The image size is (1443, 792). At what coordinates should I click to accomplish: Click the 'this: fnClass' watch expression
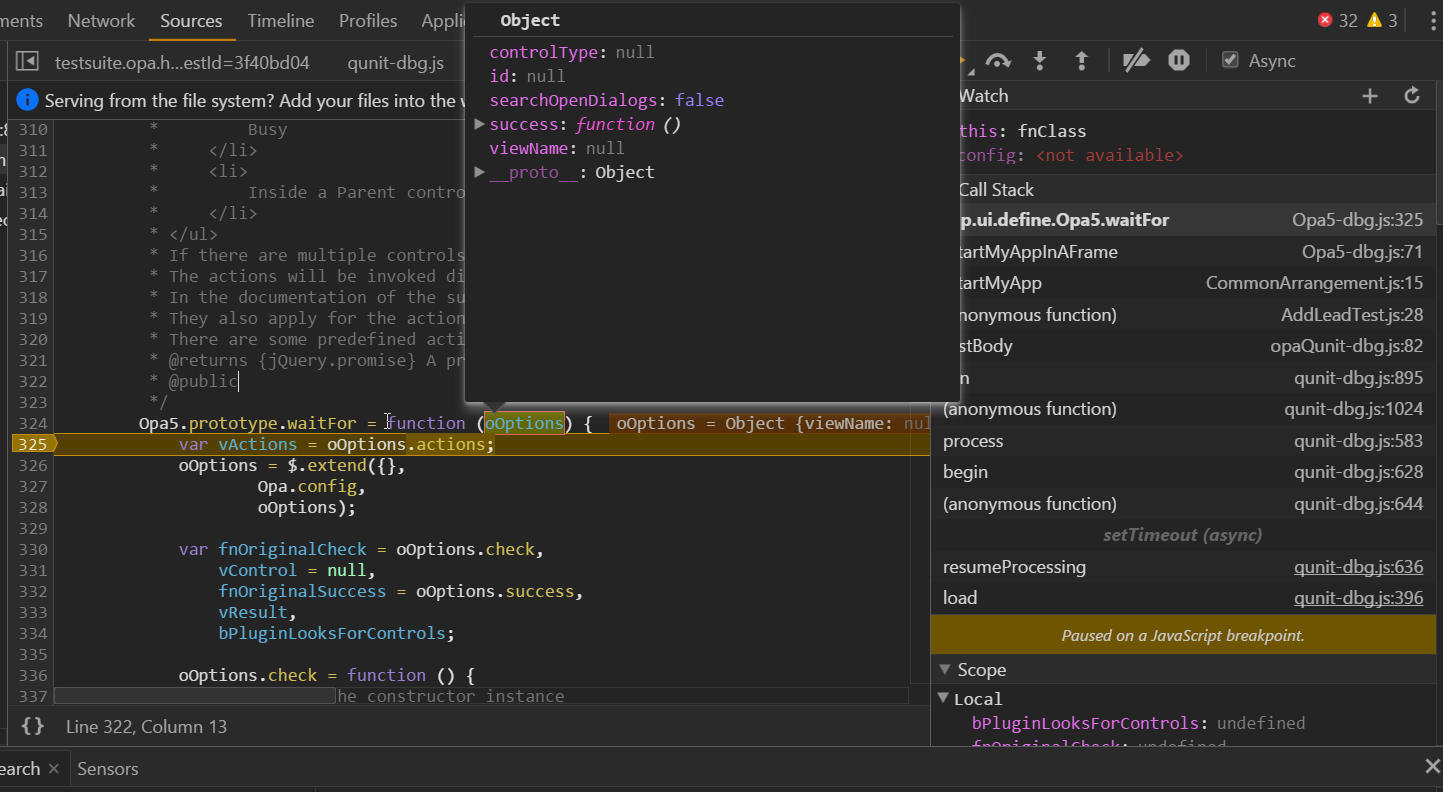pos(1022,131)
